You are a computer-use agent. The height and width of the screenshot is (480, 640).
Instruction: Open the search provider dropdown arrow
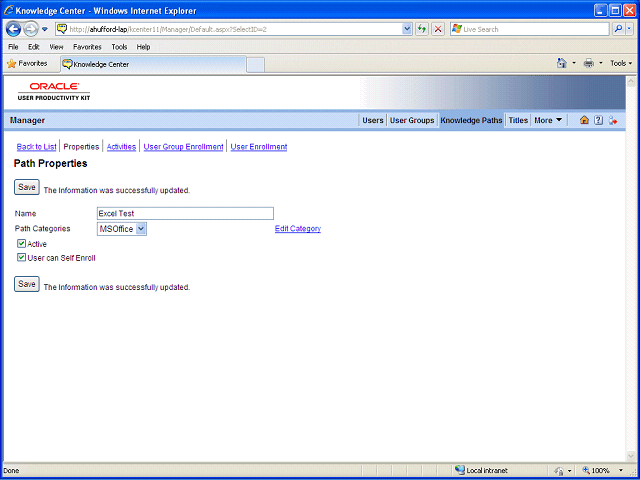point(629,29)
